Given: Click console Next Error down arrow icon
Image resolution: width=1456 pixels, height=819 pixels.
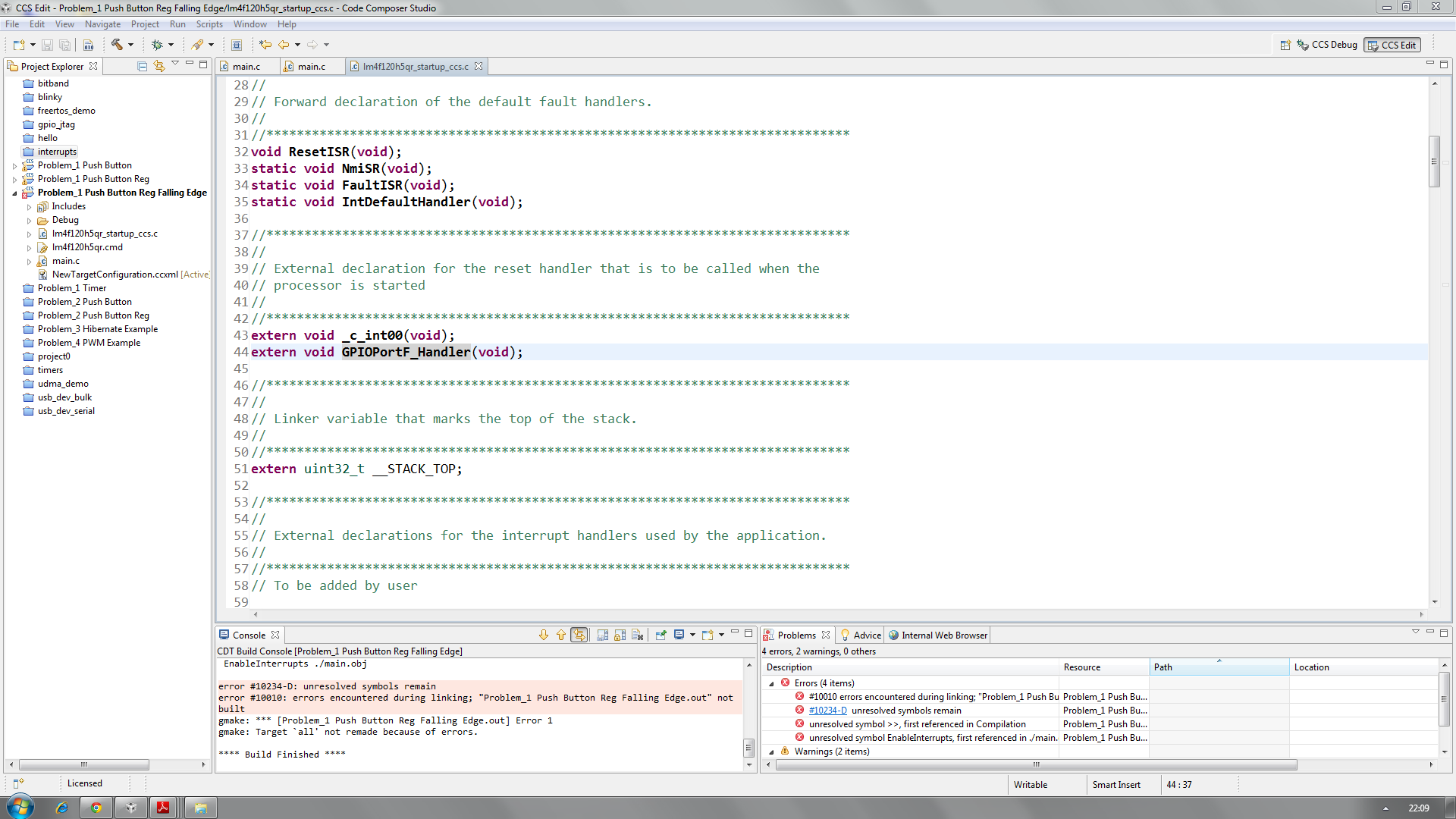Looking at the screenshot, I should pyautogui.click(x=544, y=635).
